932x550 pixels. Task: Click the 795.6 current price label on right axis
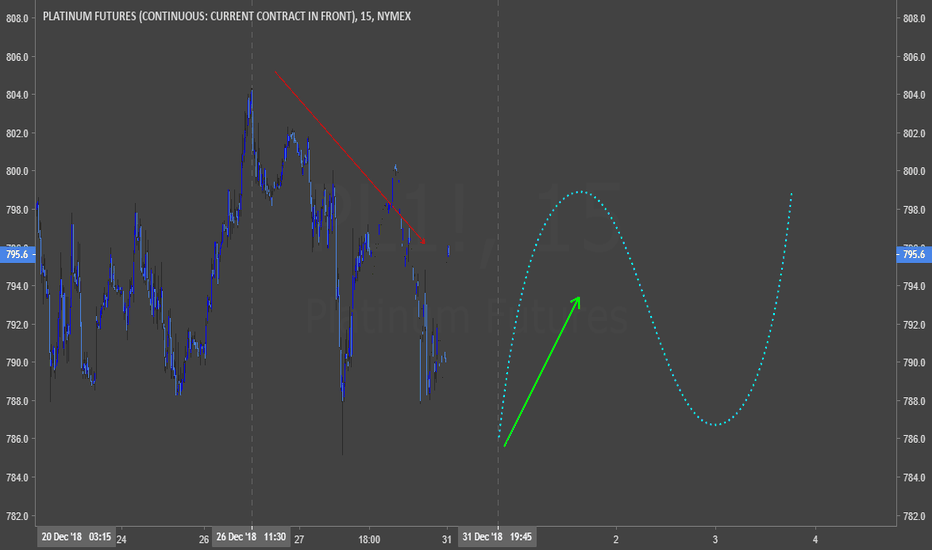[914, 254]
